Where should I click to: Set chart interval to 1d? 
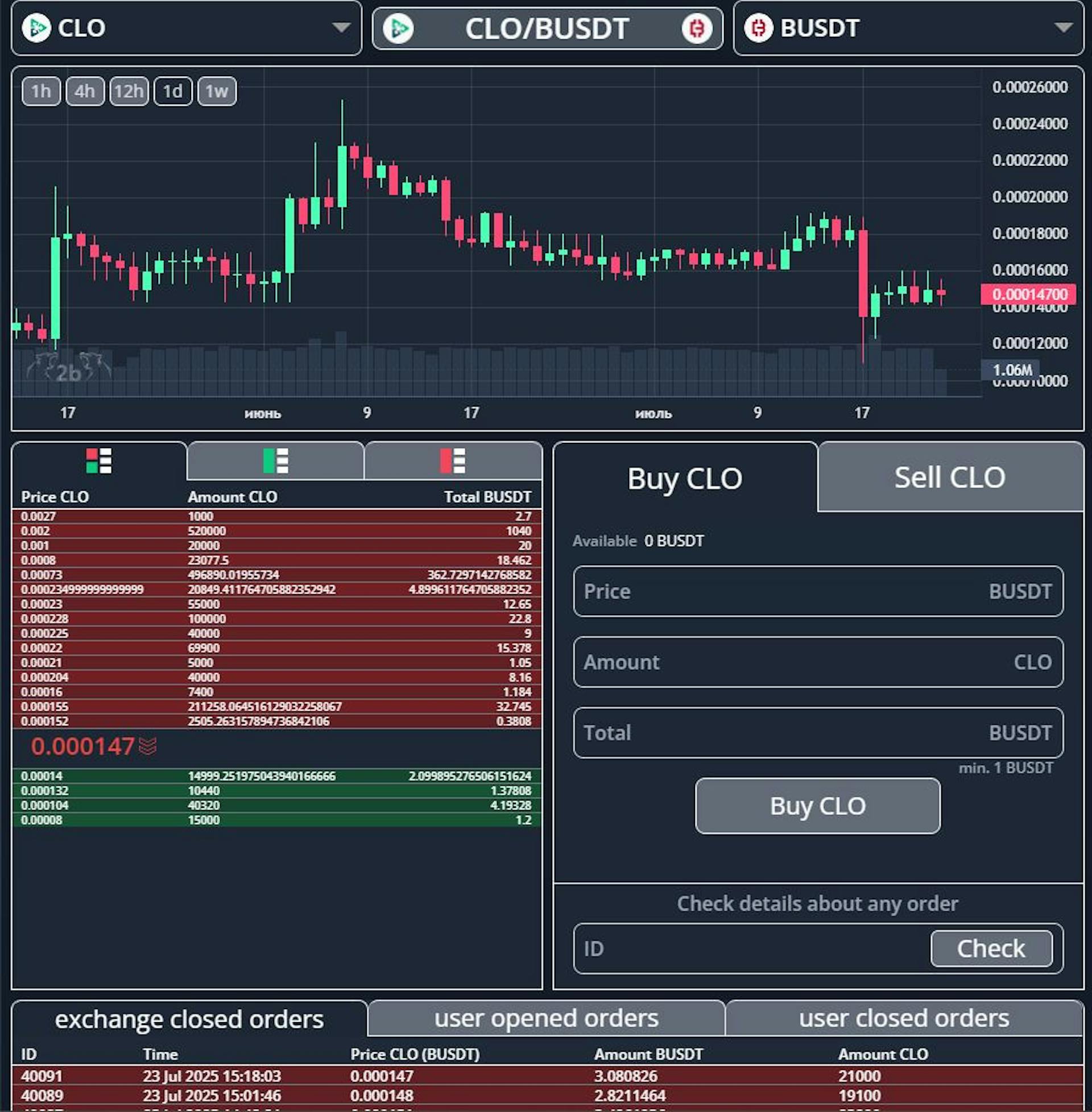(x=173, y=91)
